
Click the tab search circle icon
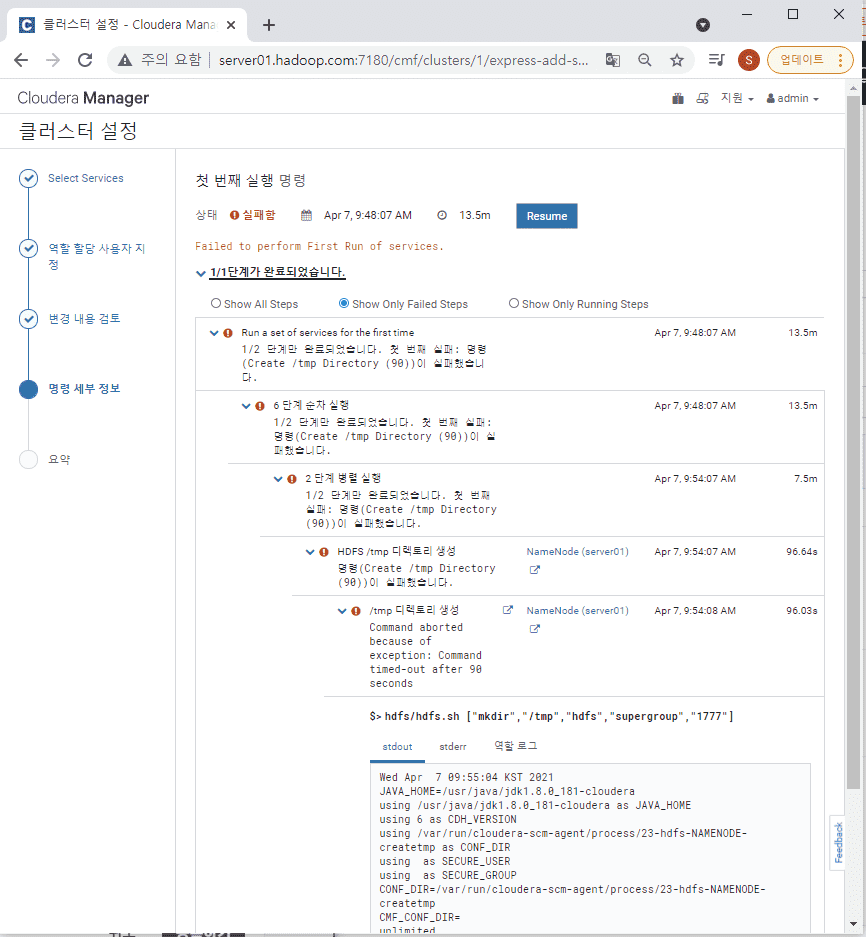[703, 25]
